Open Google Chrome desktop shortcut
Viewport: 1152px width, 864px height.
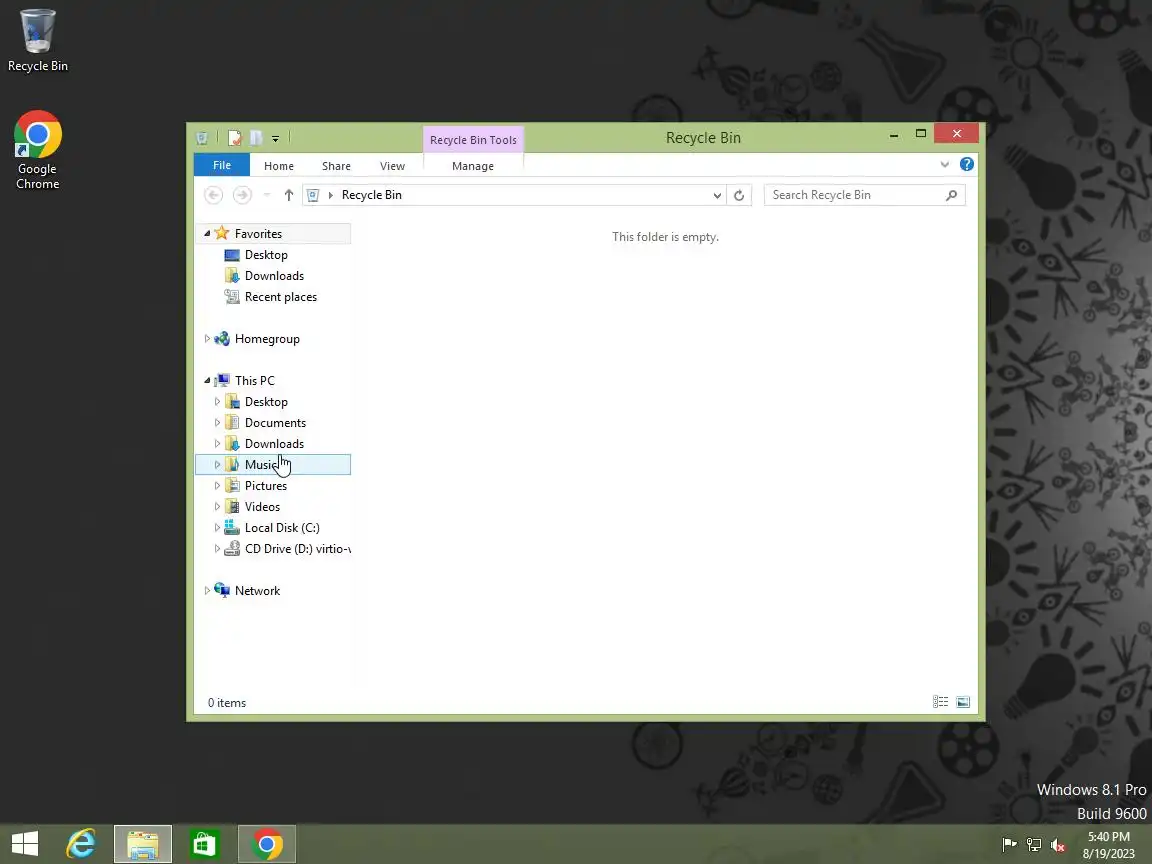[x=37, y=150]
